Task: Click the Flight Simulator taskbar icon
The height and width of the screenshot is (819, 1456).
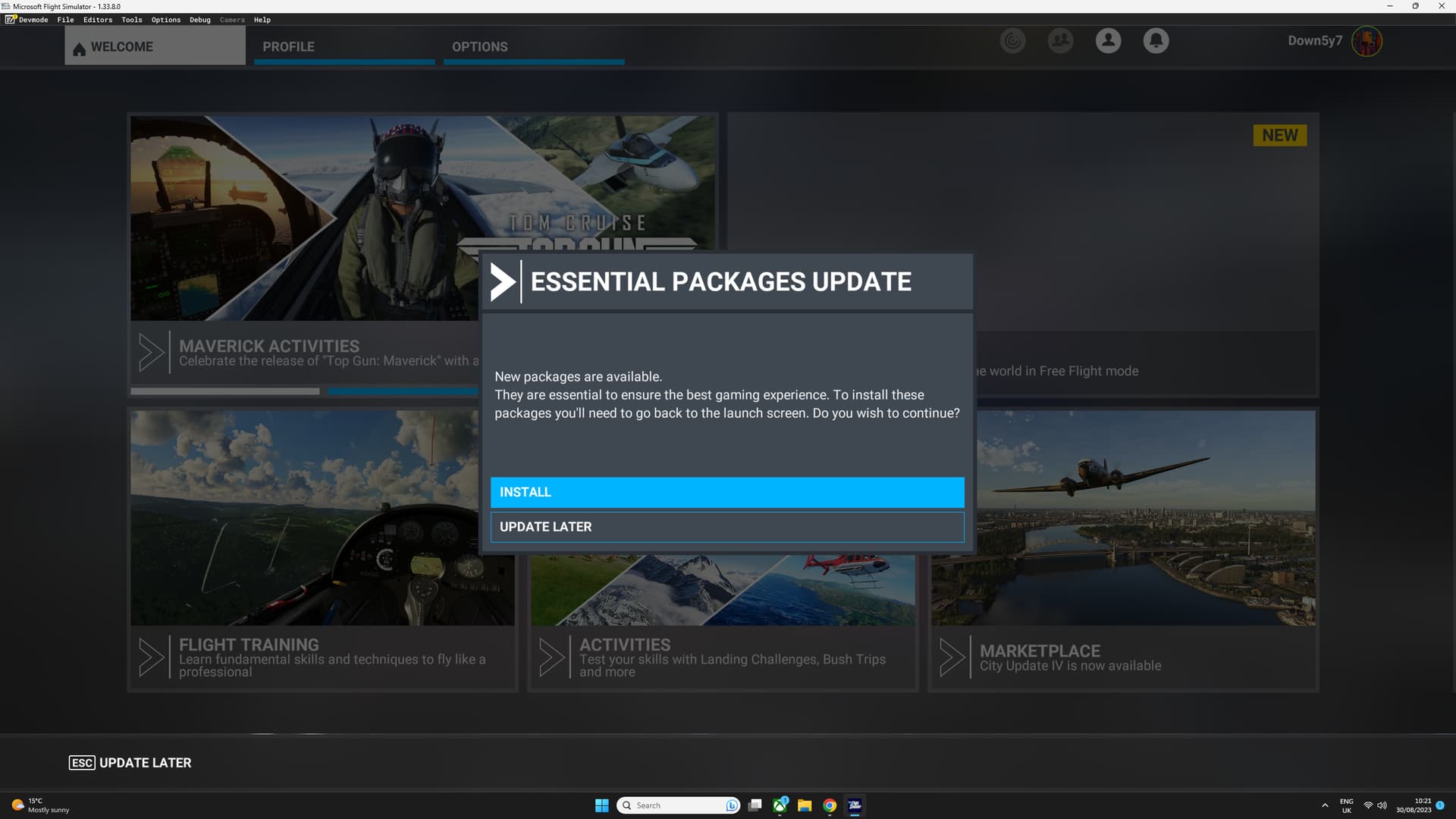Action: pyautogui.click(x=855, y=805)
